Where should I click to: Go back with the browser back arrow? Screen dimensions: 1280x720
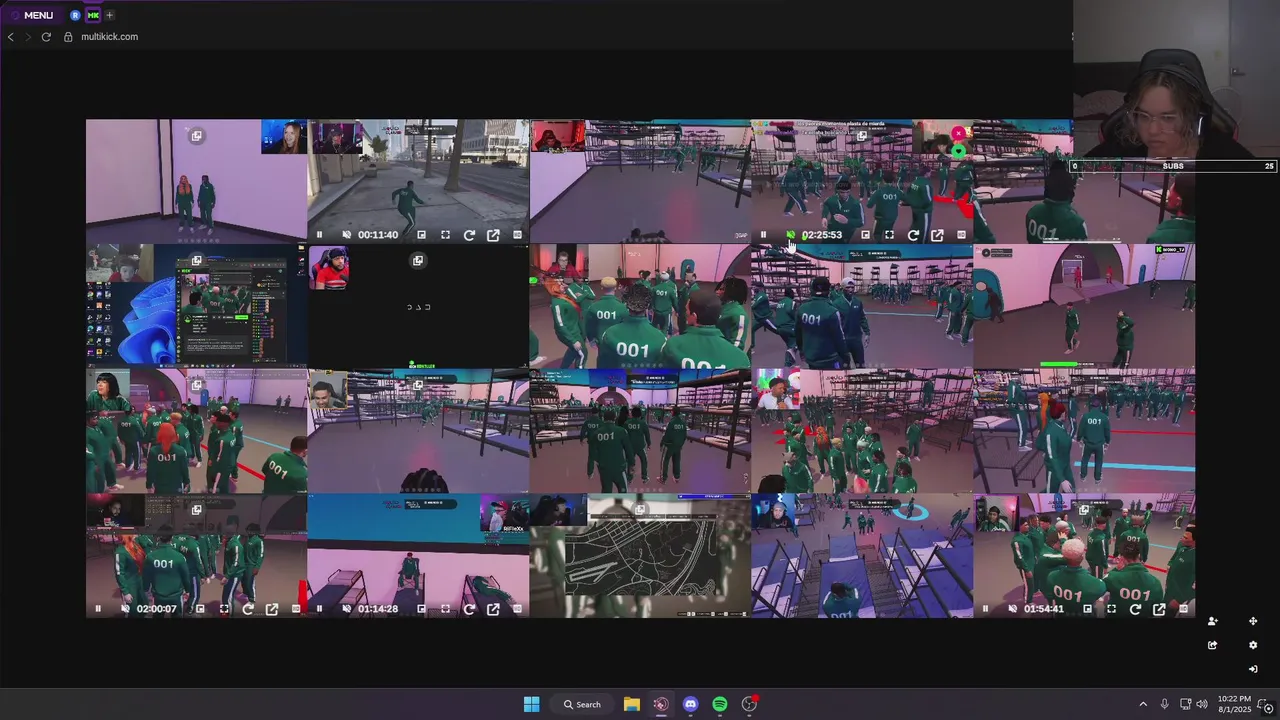[x=11, y=37]
